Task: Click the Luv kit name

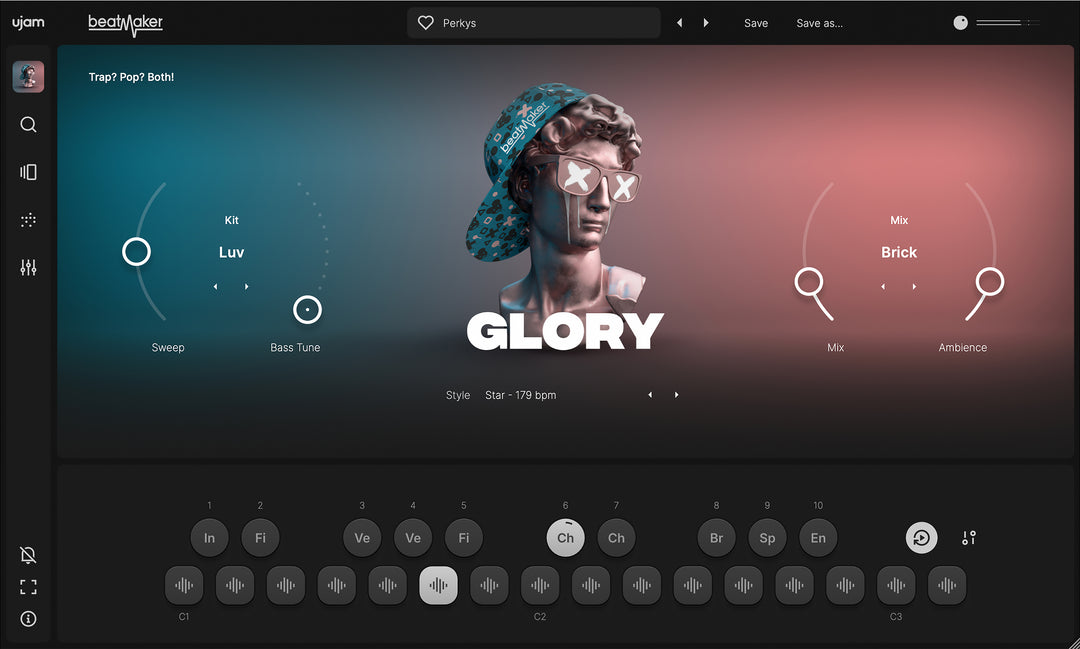Action: coord(231,252)
